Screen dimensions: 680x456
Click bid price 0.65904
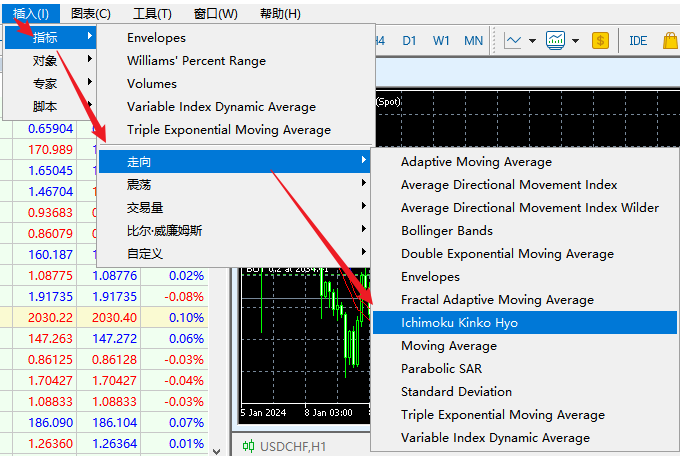50,129
